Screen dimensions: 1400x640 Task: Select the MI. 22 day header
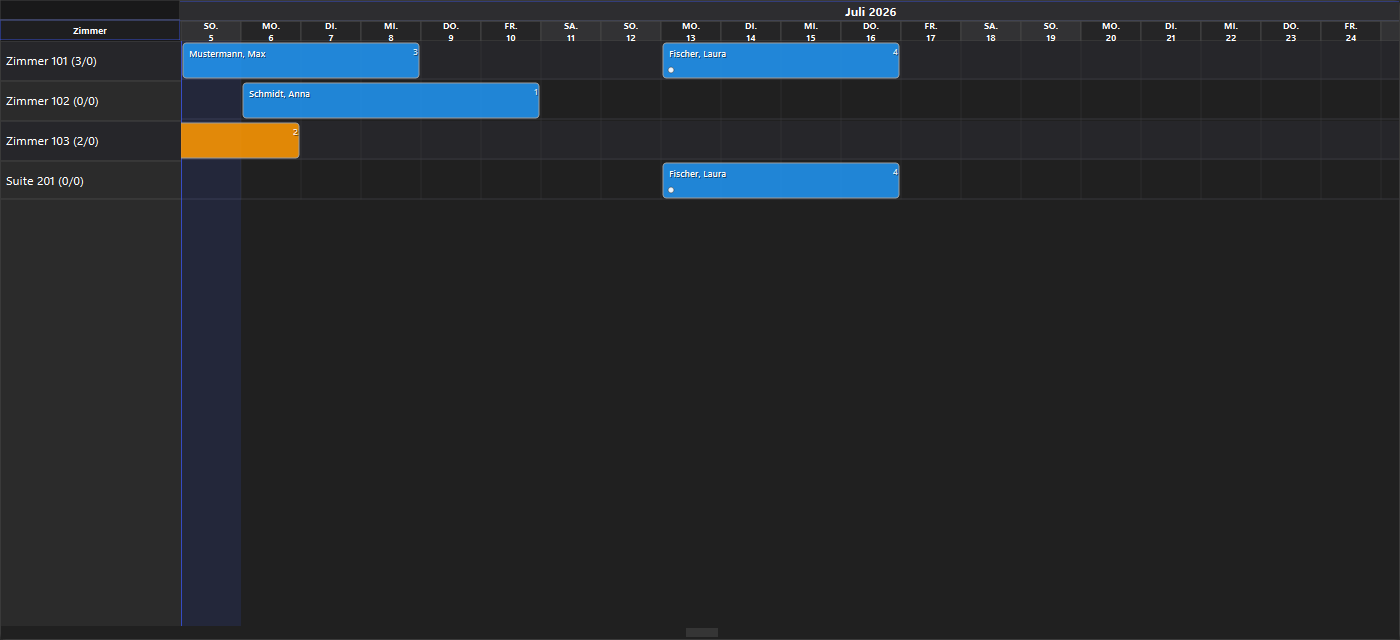click(1231, 31)
